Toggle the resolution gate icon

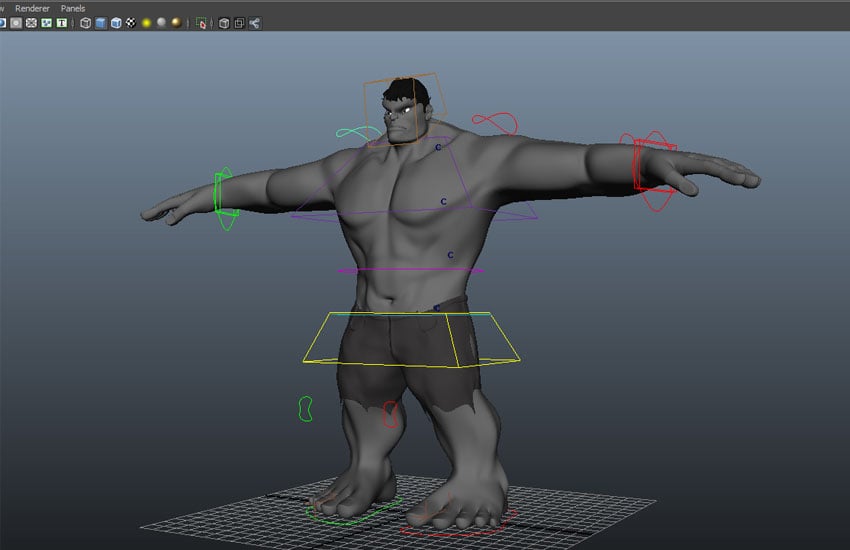(x=31, y=23)
